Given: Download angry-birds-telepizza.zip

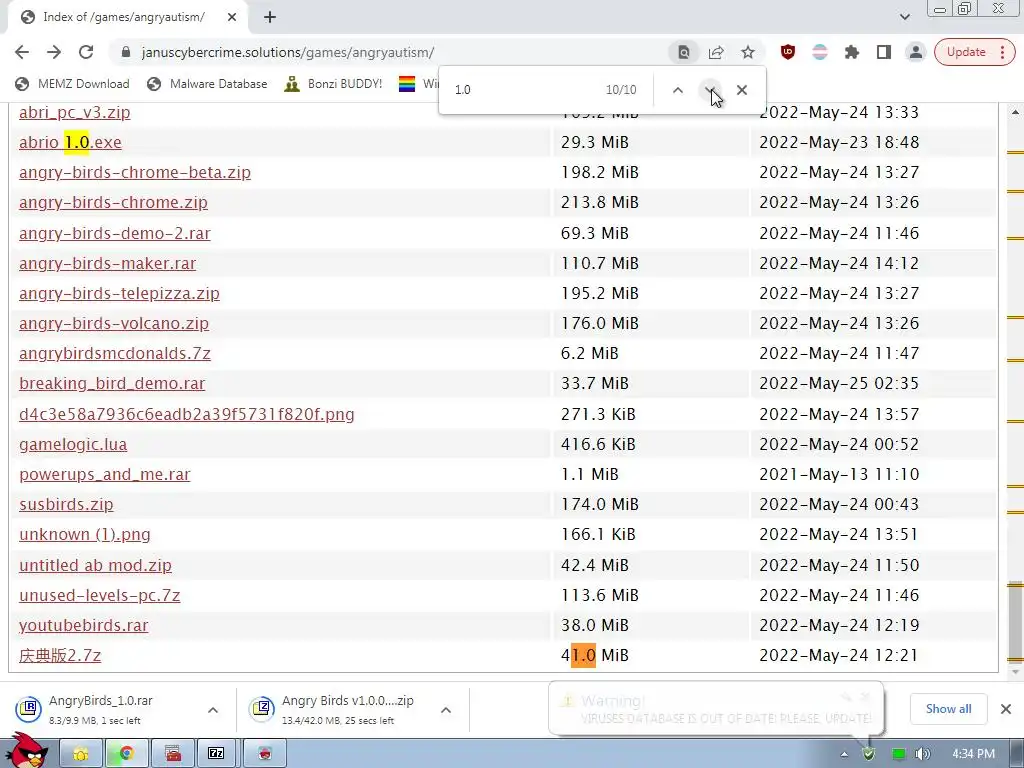Looking at the screenshot, I should [x=120, y=293].
